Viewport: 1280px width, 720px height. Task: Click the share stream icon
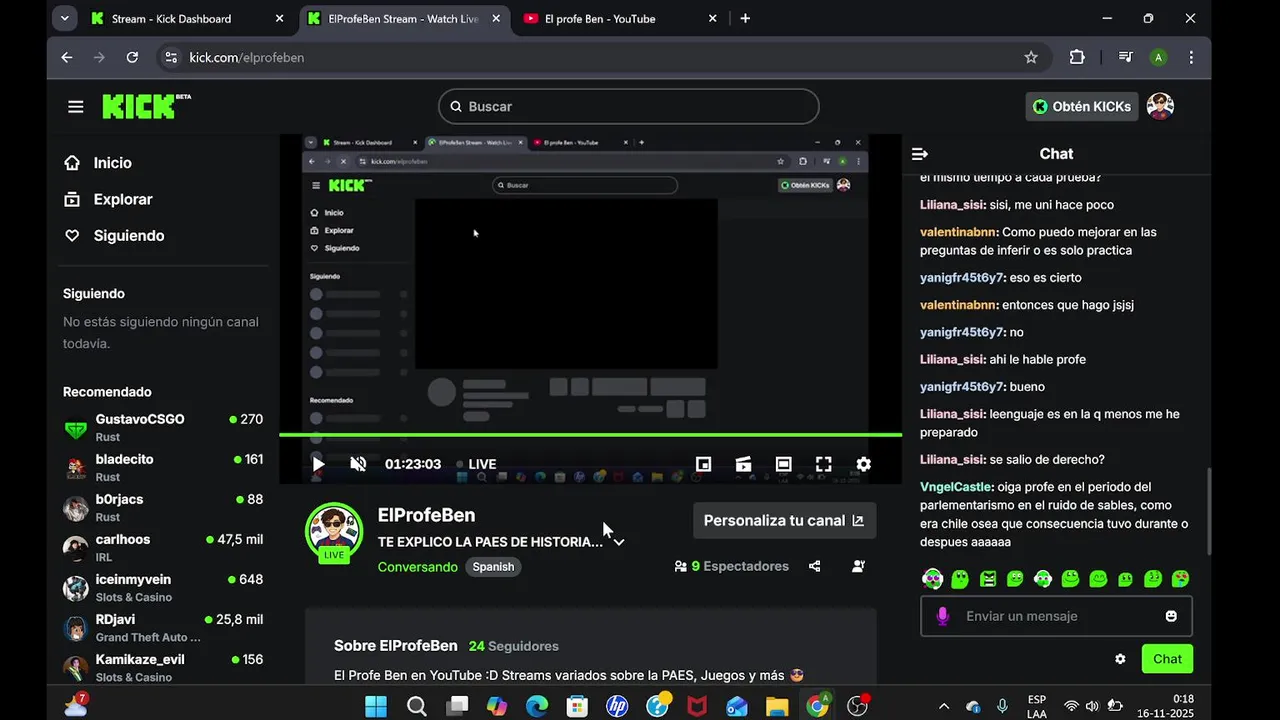814,566
